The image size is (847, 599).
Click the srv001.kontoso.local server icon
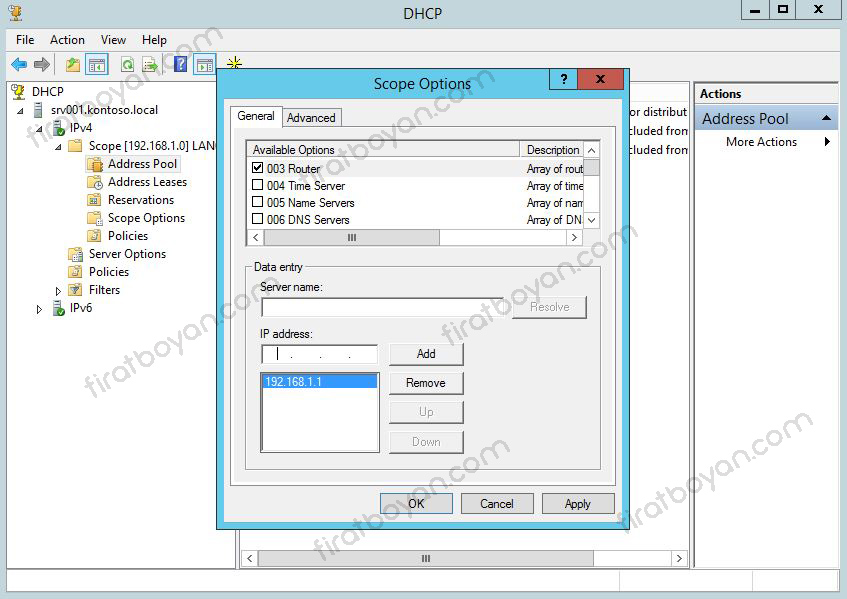pyautogui.click(x=38, y=110)
